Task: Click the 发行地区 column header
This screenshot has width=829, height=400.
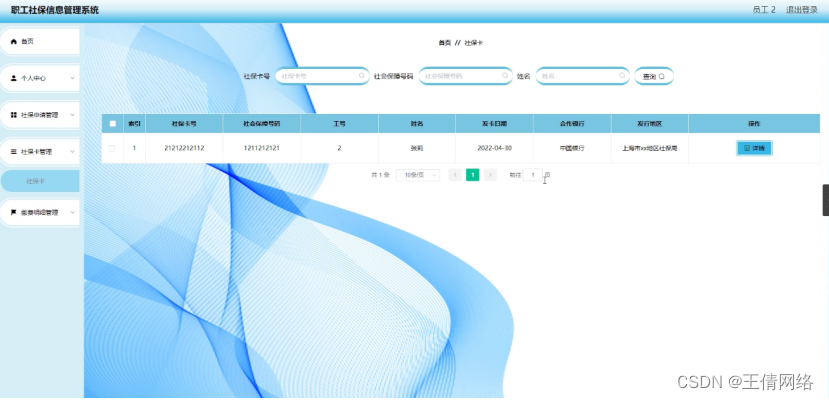Action: (x=649, y=124)
